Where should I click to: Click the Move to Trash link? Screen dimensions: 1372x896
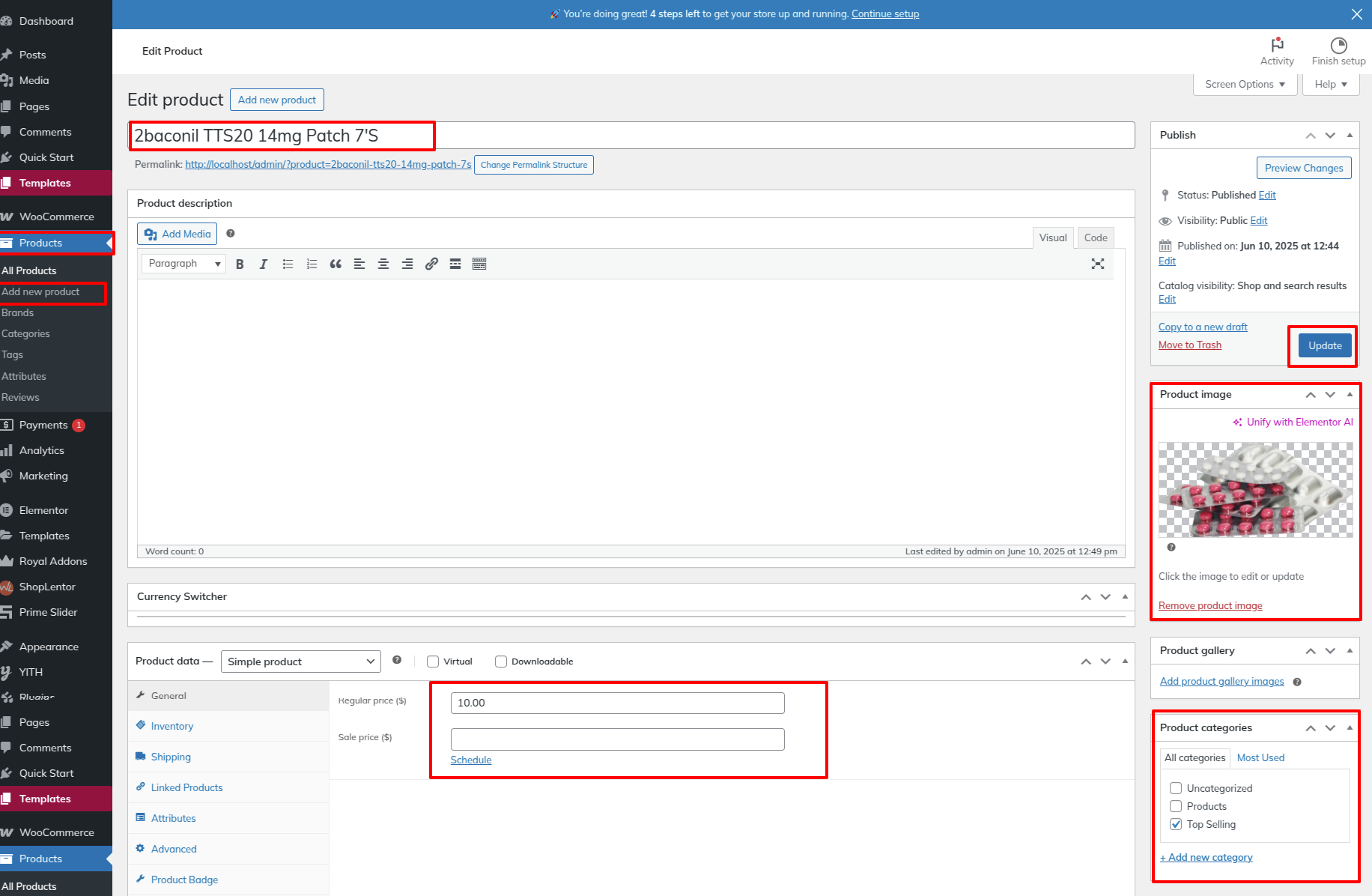pos(1189,345)
